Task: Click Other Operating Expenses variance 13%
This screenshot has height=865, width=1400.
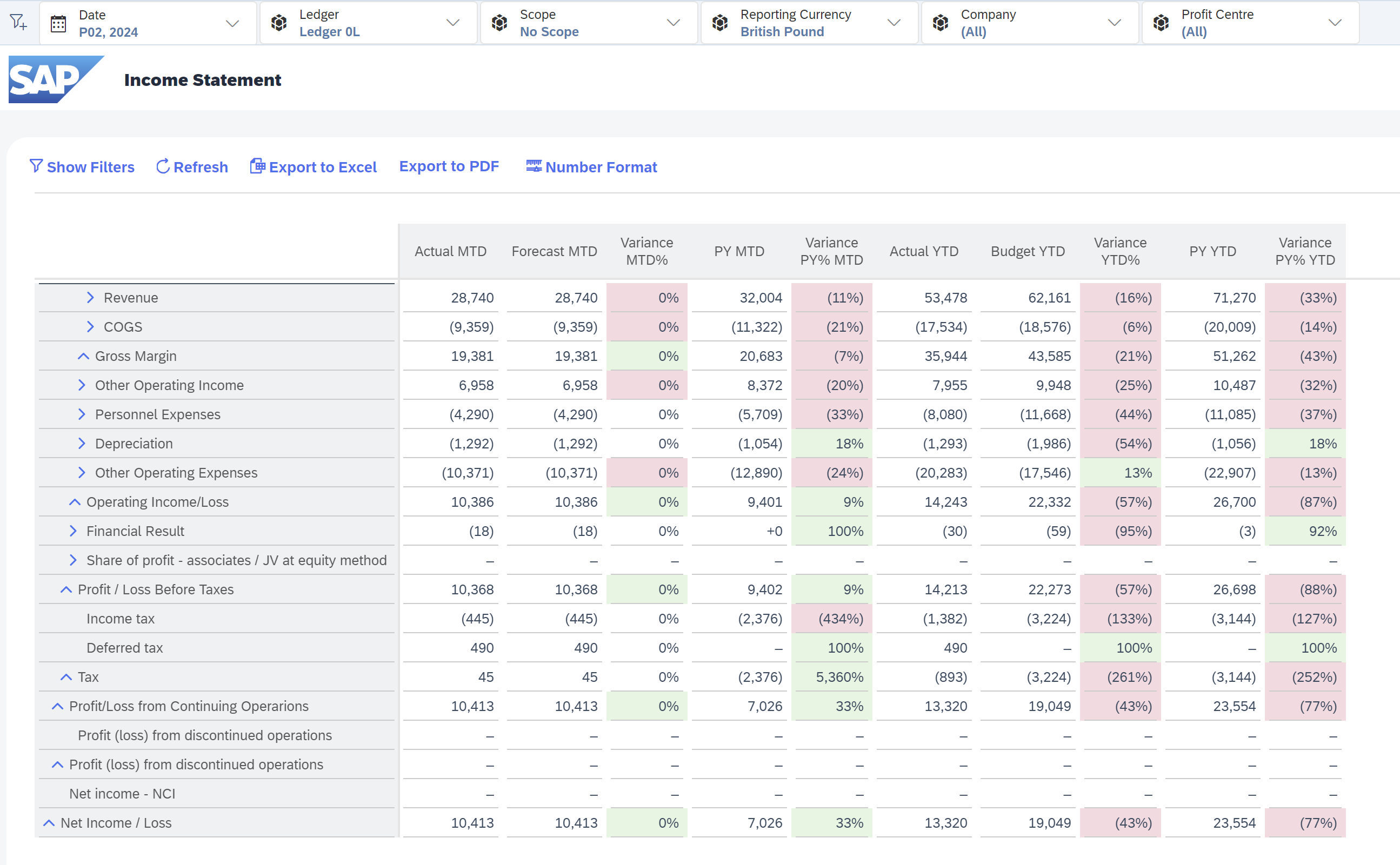Action: (1138, 473)
